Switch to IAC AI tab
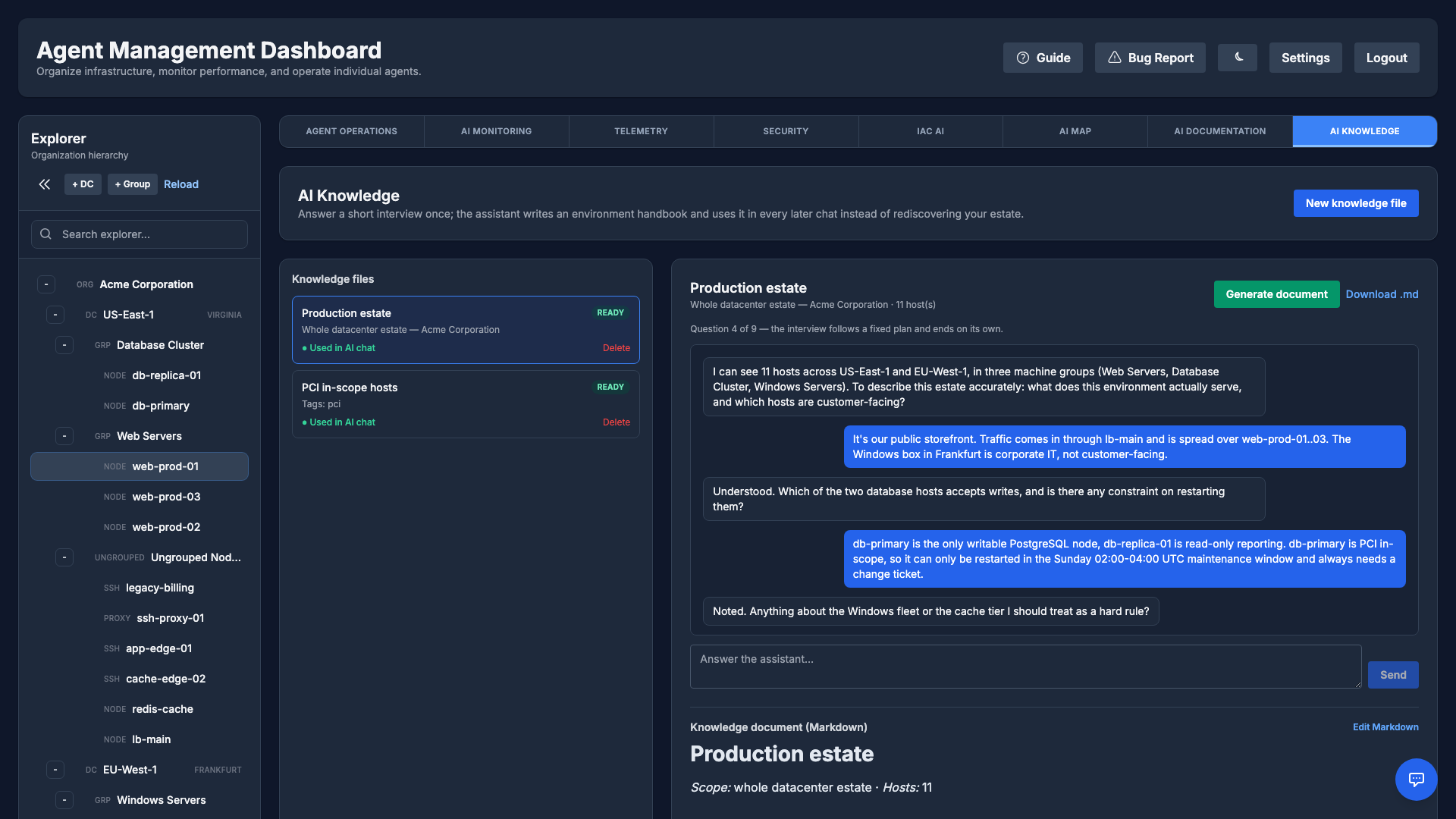Screen dimensions: 1456x819 930,131
